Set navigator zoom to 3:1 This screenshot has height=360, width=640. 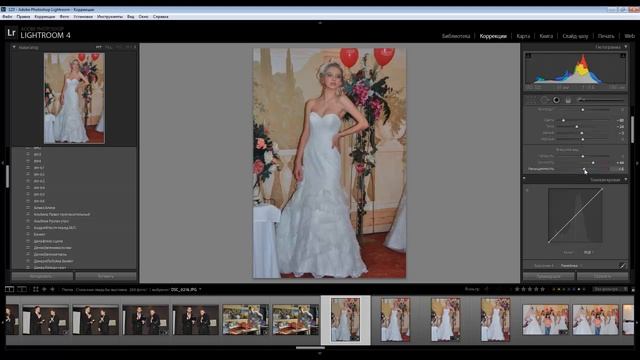coord(128,47)
